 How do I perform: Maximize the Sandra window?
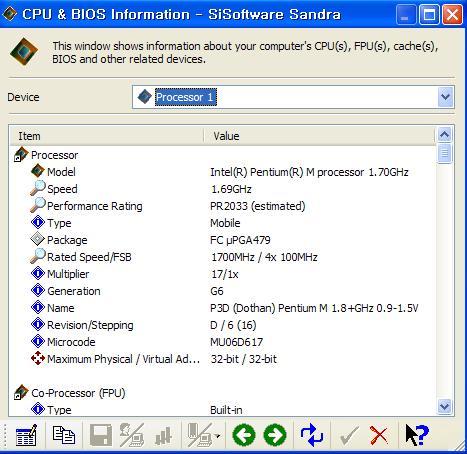point(429,14)
